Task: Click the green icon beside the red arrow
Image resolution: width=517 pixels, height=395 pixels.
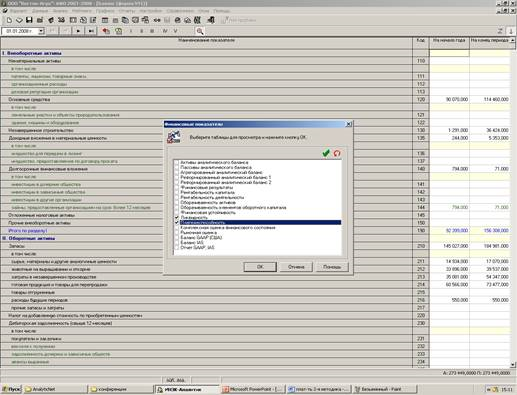Action: coord(118,31)
